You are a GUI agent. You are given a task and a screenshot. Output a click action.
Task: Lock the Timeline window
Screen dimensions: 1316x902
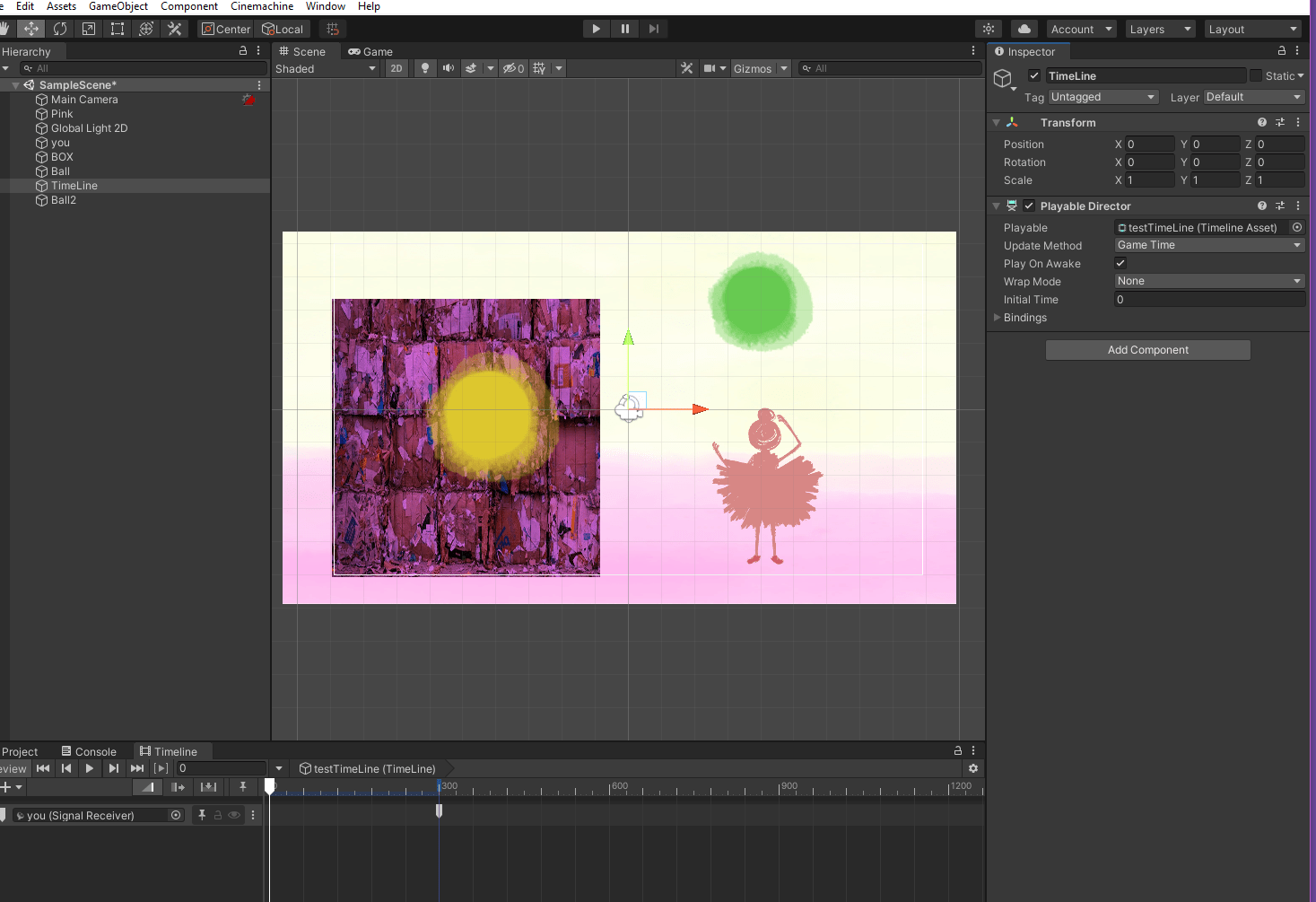point(958,750)
